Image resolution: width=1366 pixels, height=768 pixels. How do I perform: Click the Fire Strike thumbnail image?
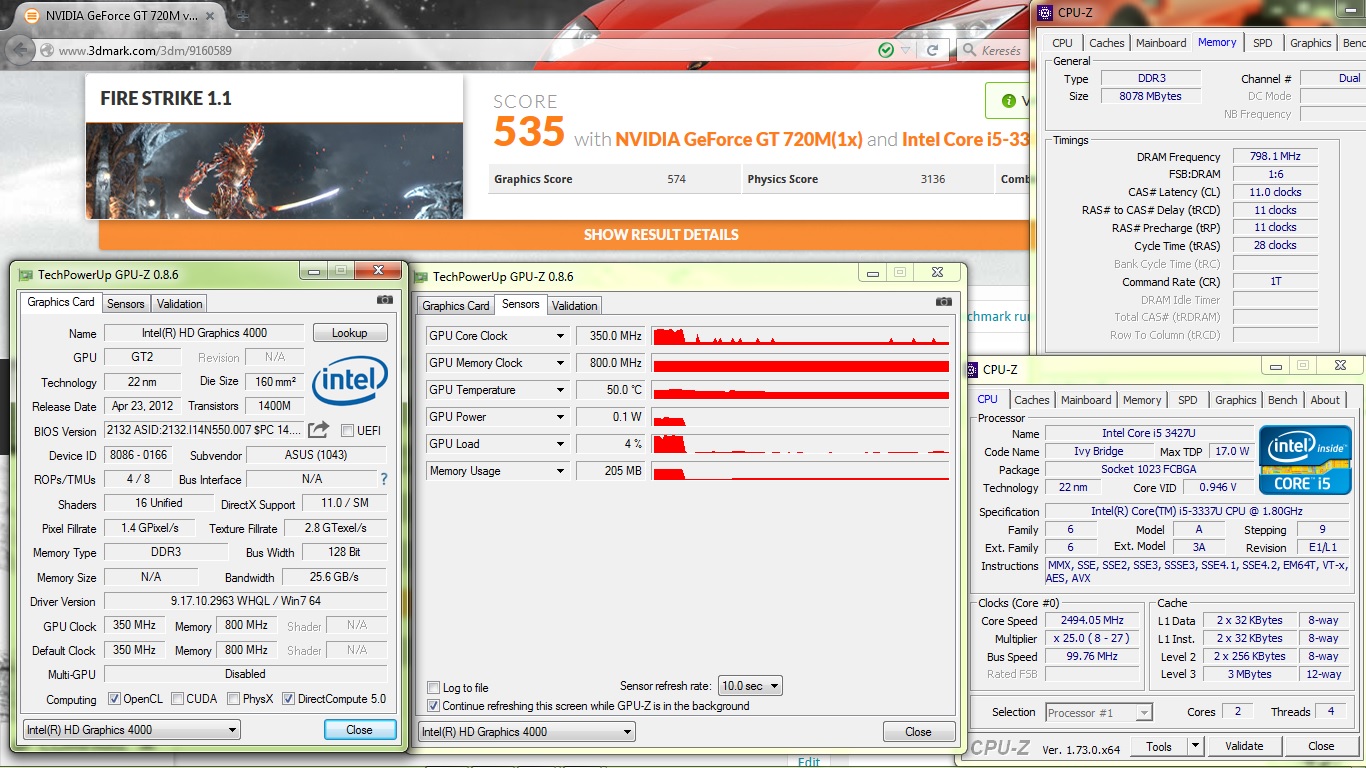pos(274,171)
